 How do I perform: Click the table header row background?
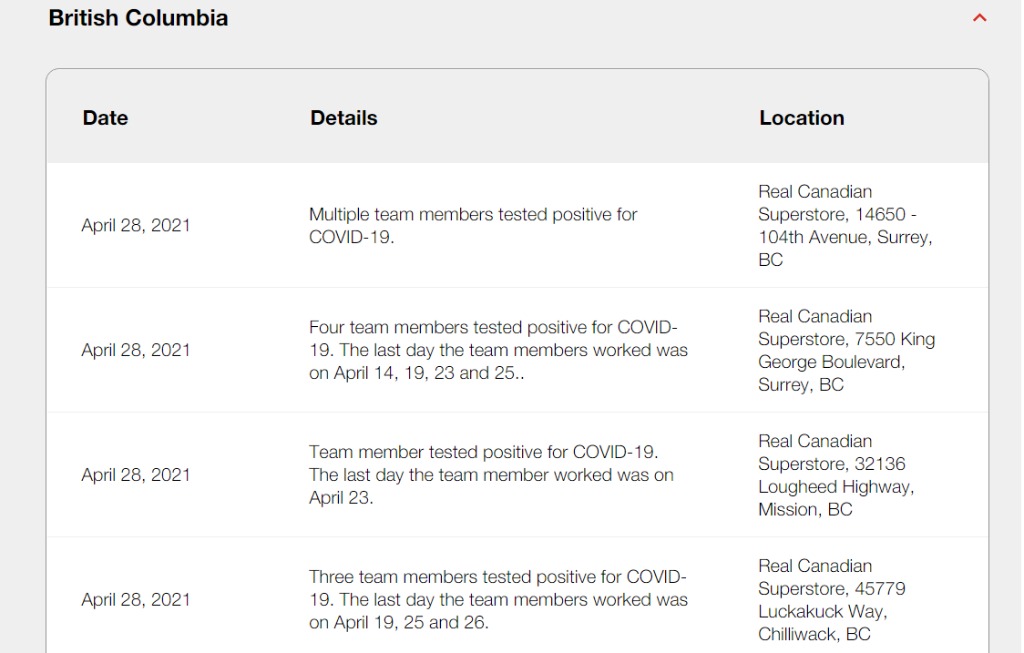click(517, 116)
